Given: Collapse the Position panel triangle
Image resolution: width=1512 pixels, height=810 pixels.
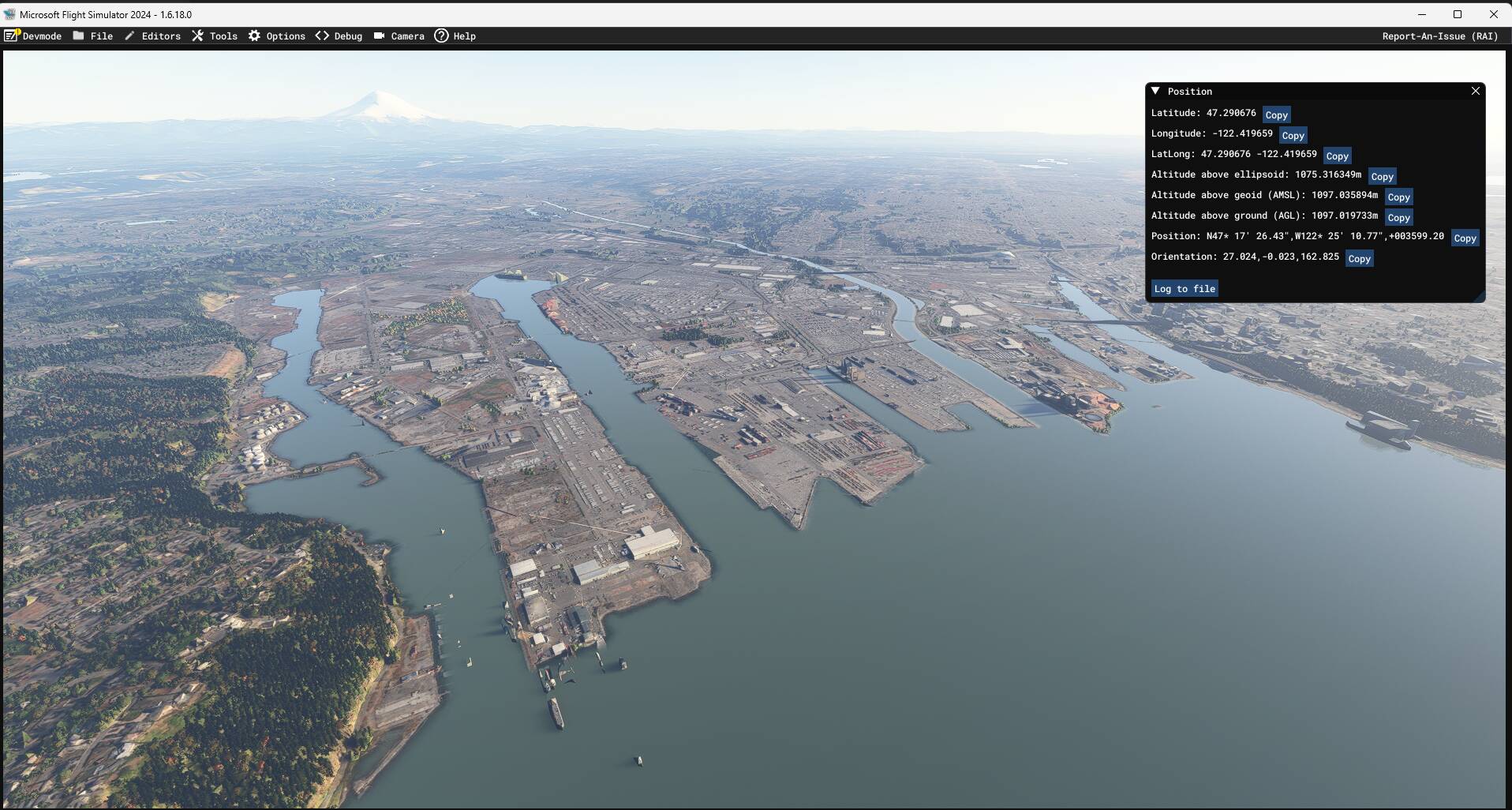Looking at the screenshot, I should tap(1155, 91).
